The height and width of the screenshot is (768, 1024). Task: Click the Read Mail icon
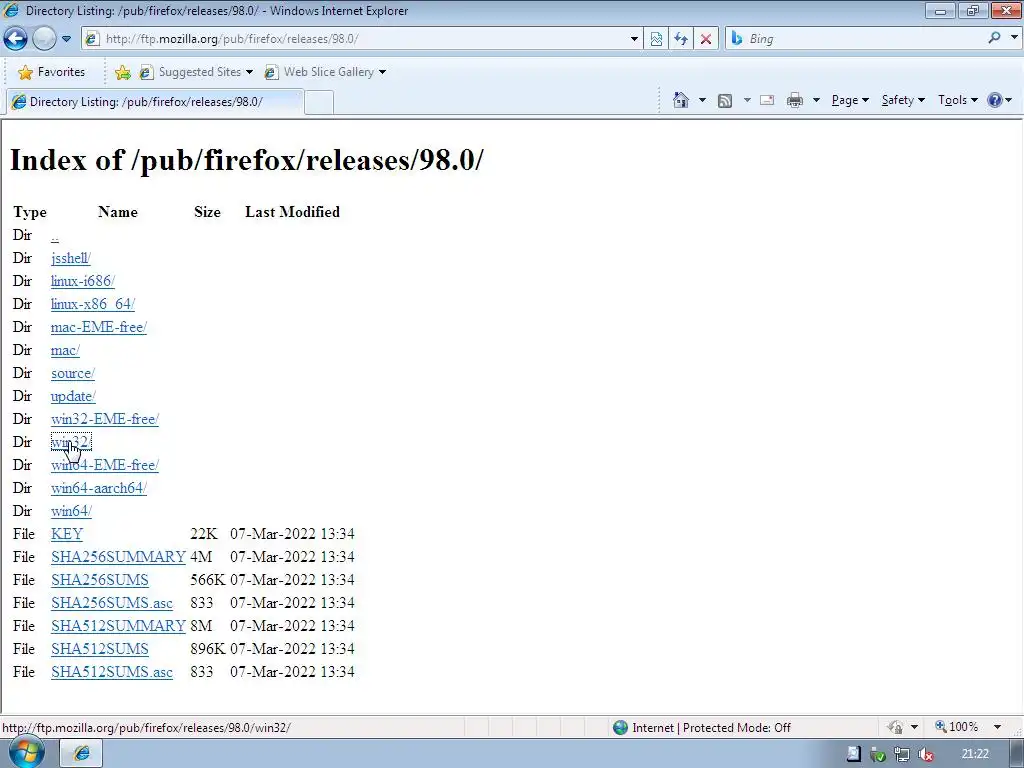point(767,101)
